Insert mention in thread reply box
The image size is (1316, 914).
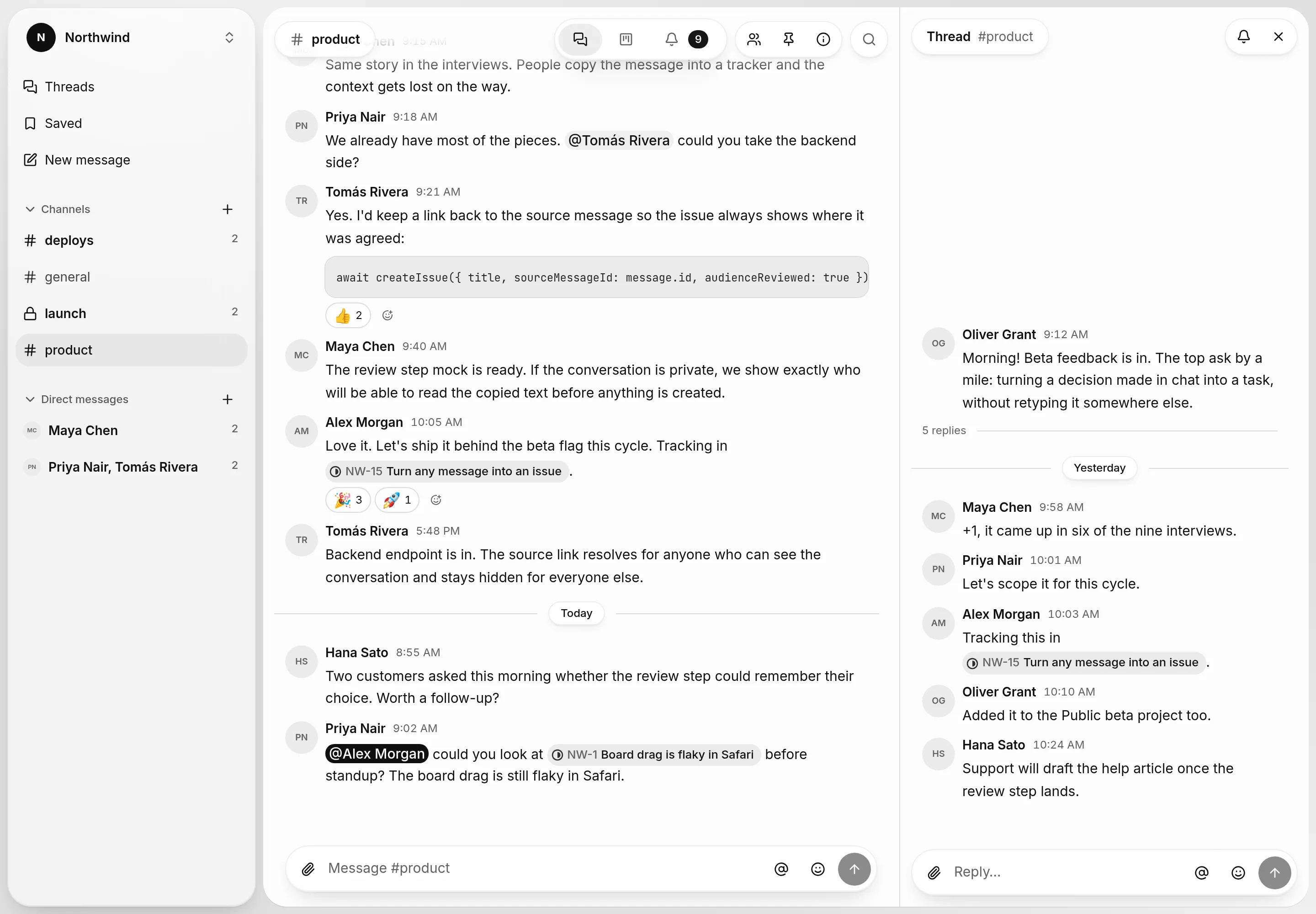point(1201,872)
